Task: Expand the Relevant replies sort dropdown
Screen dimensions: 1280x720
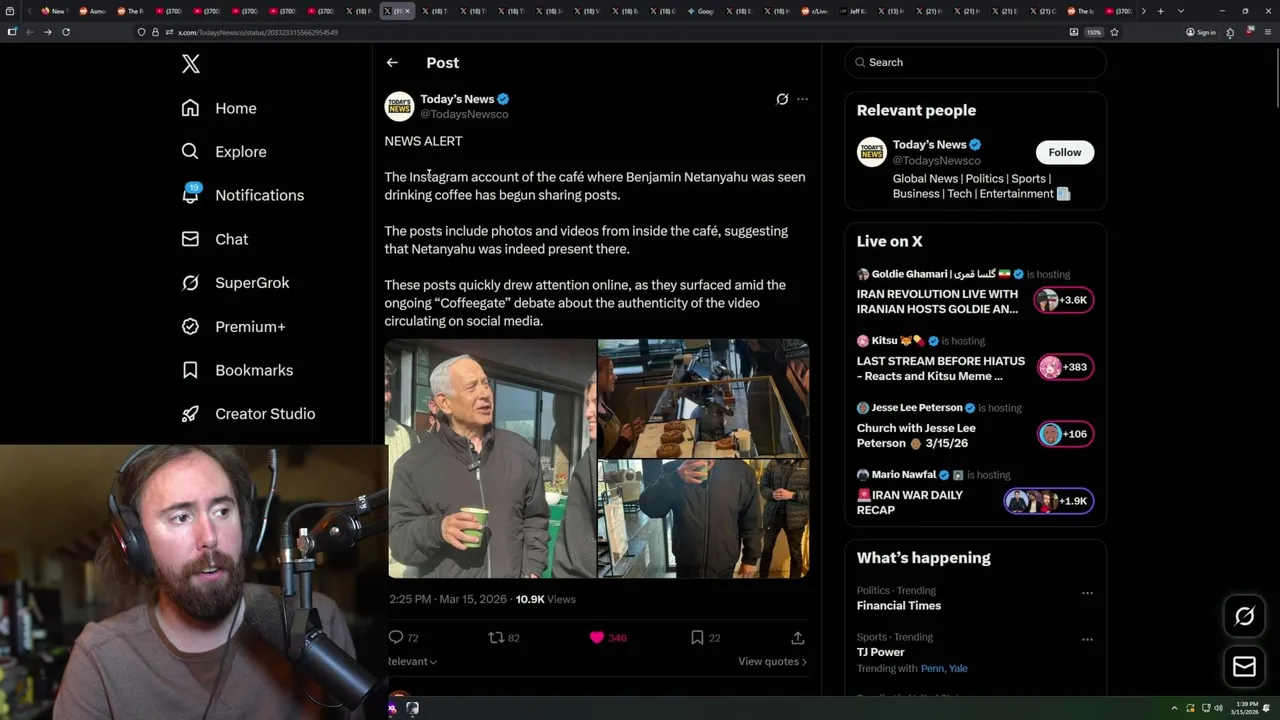Action: [412, 661]
